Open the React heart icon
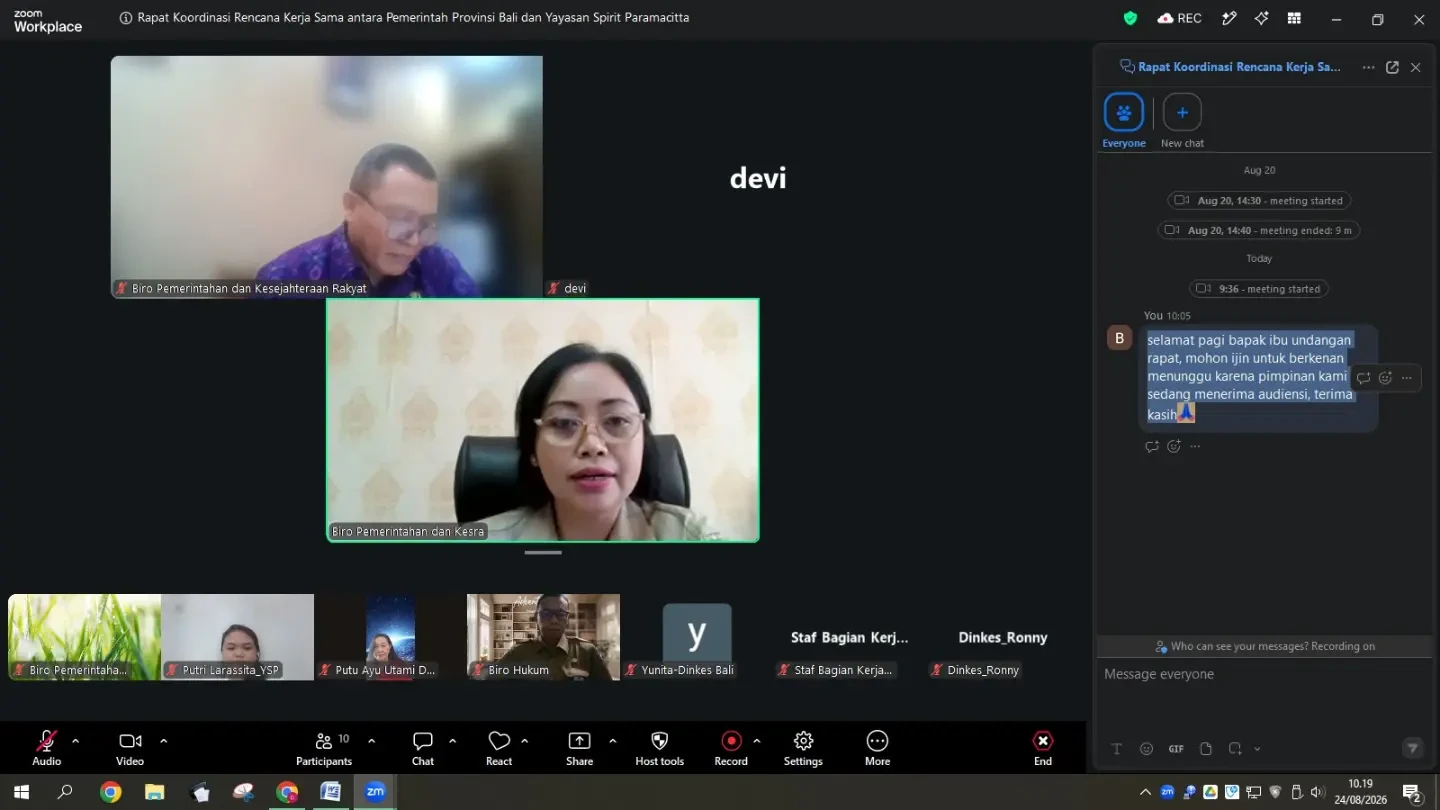The height and width of the screenshot is (810, 1440). (x=499, y=741)
